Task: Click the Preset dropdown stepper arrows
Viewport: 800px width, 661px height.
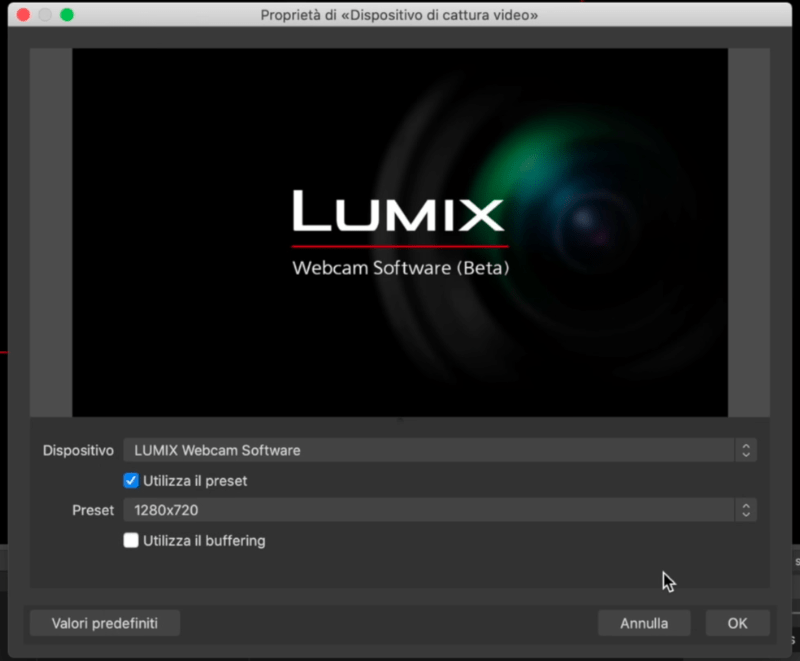Action: 746,510
